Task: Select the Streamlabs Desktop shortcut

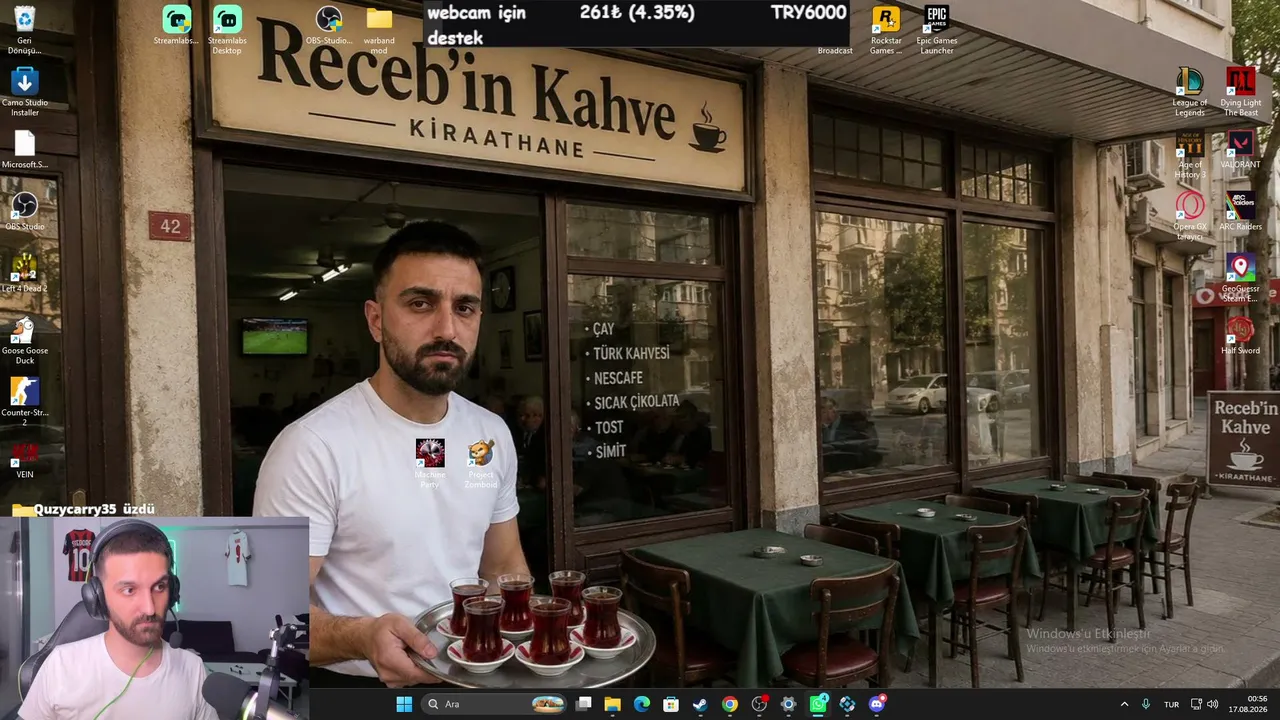Action: tap(227, 30)
